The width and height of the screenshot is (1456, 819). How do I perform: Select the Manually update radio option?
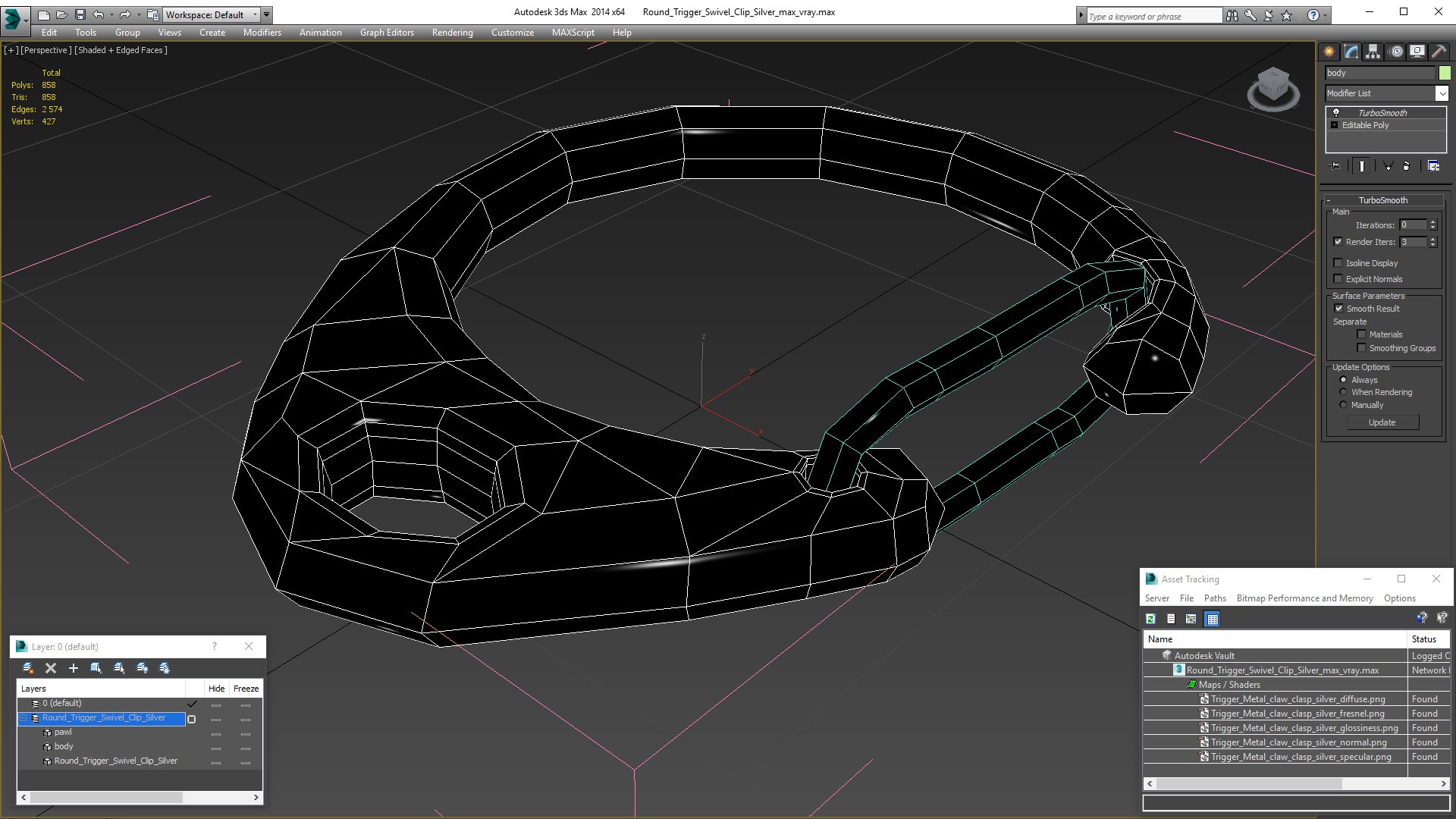[x=1343, y=405]
